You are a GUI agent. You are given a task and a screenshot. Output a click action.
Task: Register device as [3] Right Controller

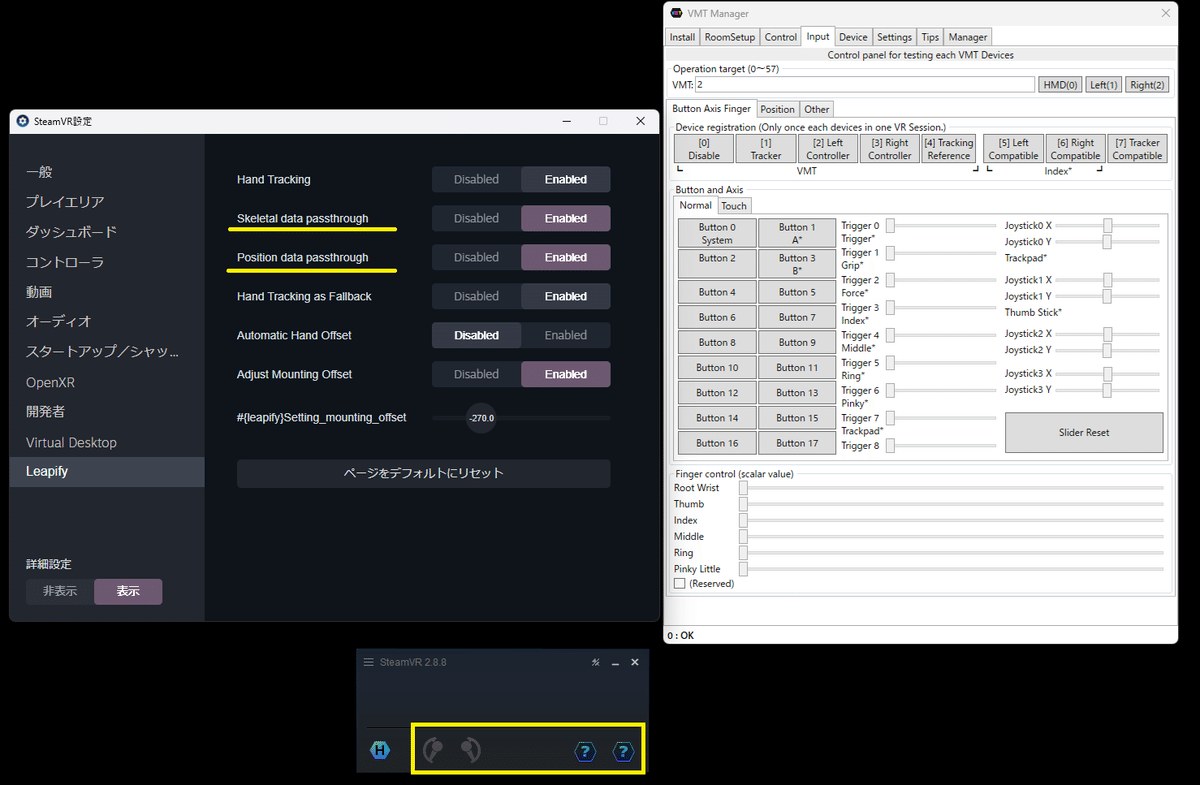[x=890, y=149]
